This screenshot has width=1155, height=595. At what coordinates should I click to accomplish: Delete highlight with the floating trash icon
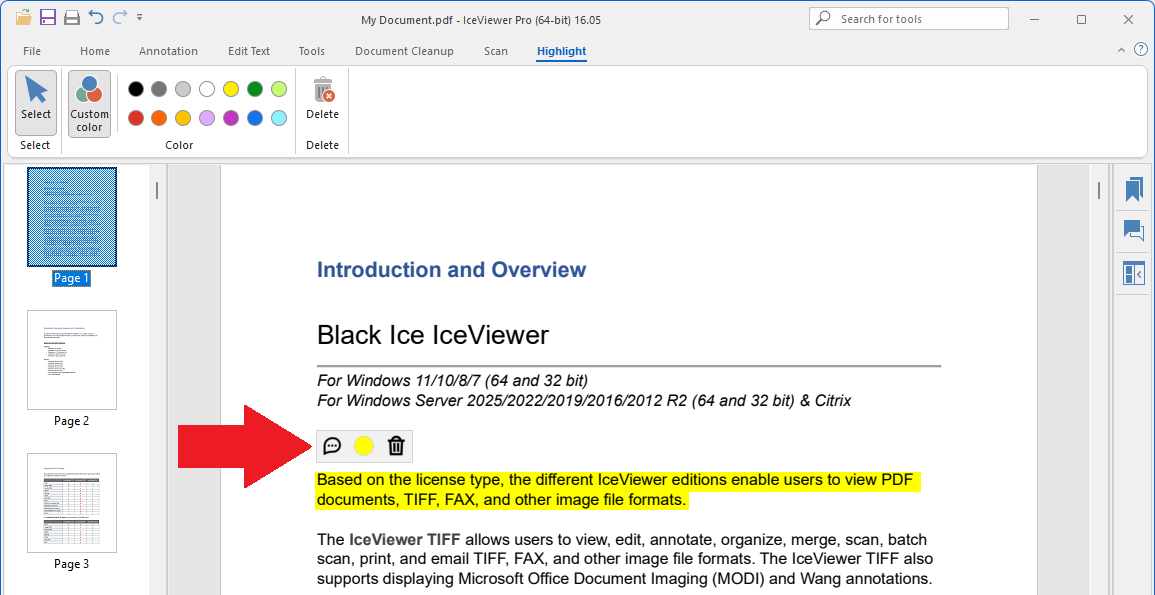click(396, 446)
